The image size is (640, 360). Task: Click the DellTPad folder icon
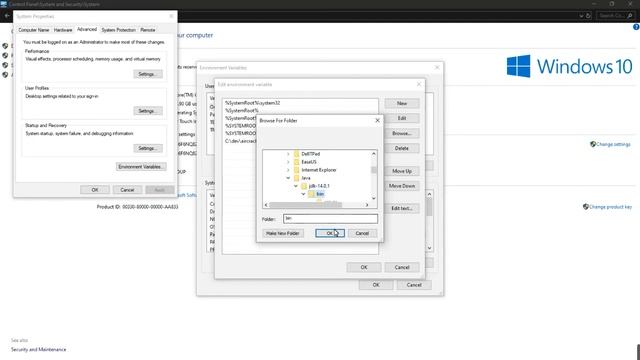point(297,154)
